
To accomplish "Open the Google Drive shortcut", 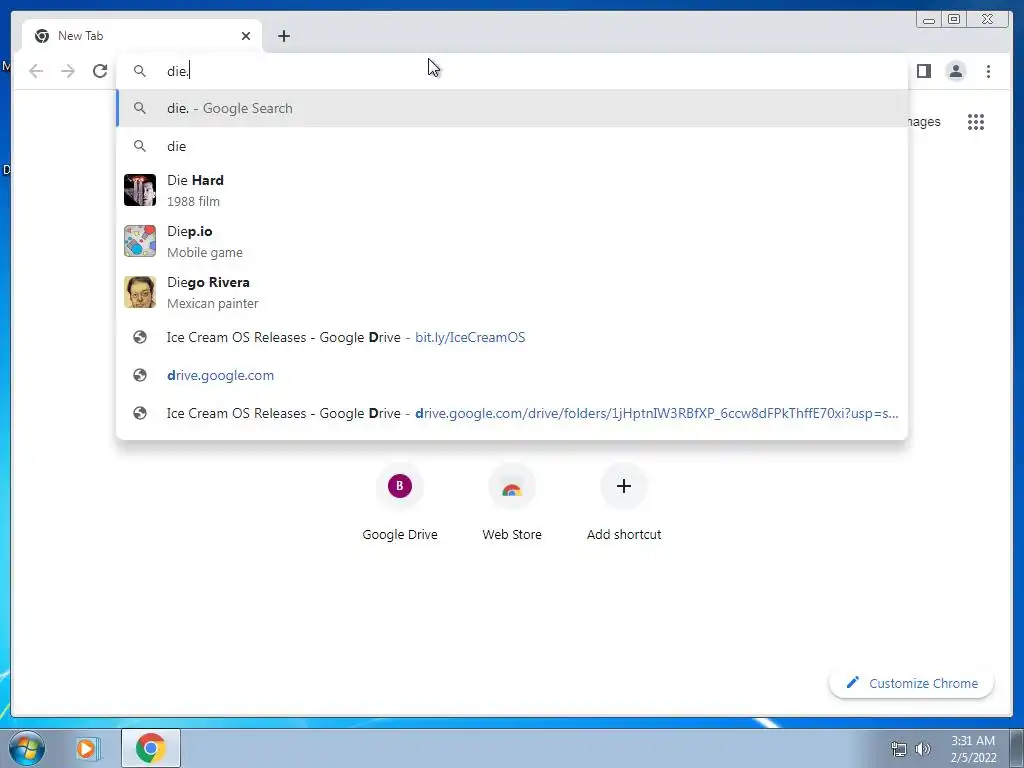I will [400, 503].
